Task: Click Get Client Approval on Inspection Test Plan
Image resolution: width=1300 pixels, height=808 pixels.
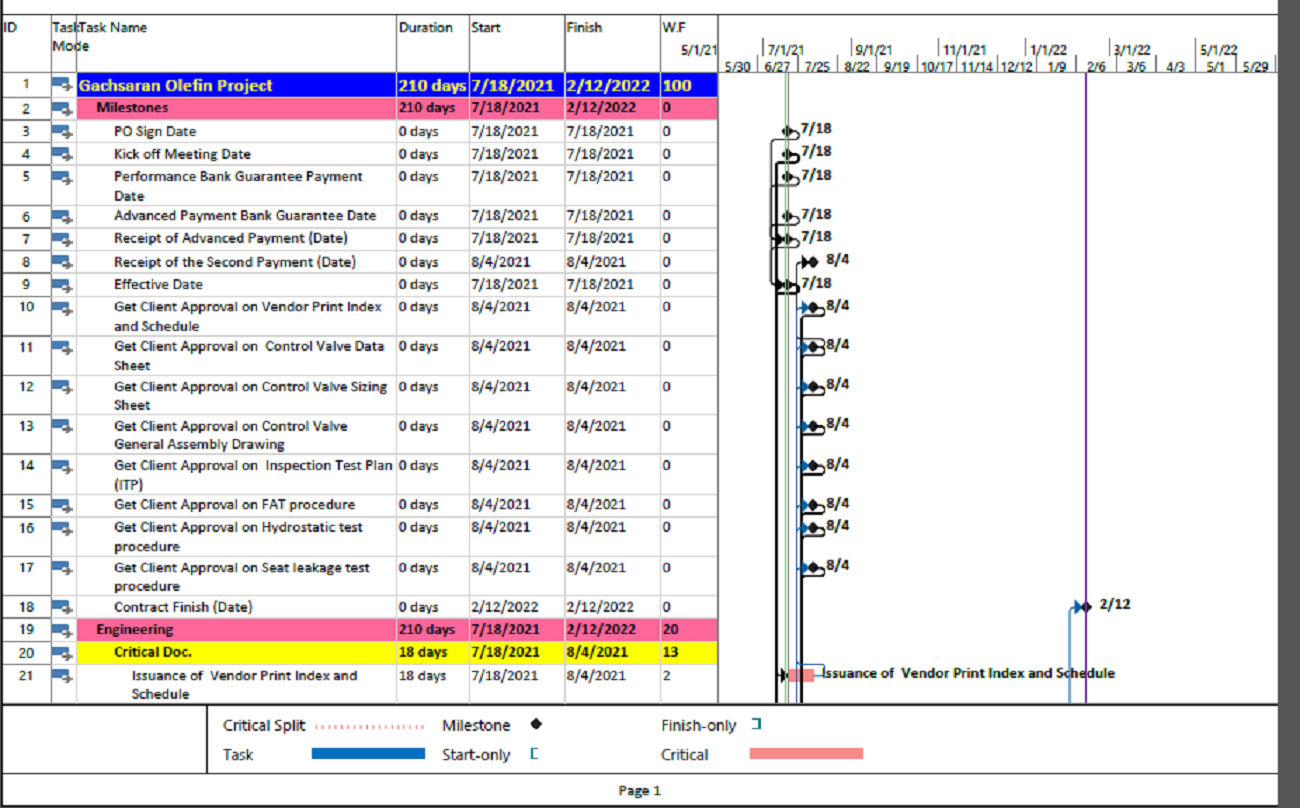Action: [254, 475]
